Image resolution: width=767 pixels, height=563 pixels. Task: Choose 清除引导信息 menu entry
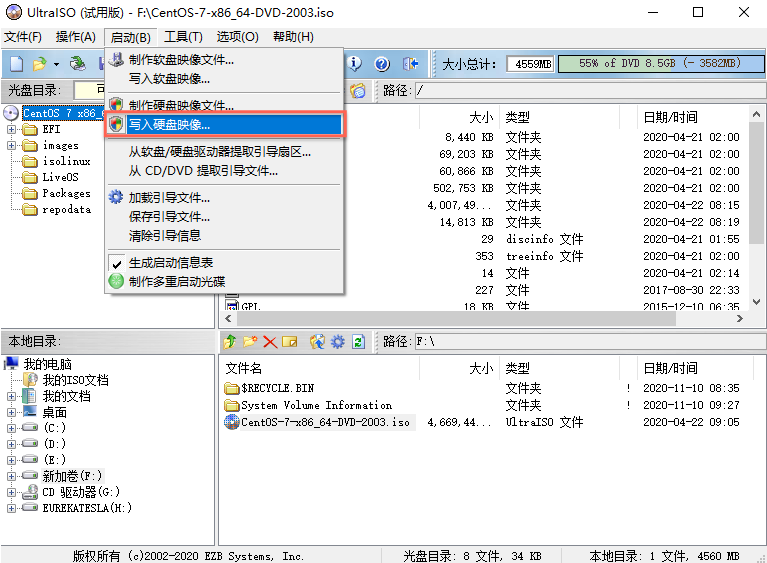pos(225,235)
